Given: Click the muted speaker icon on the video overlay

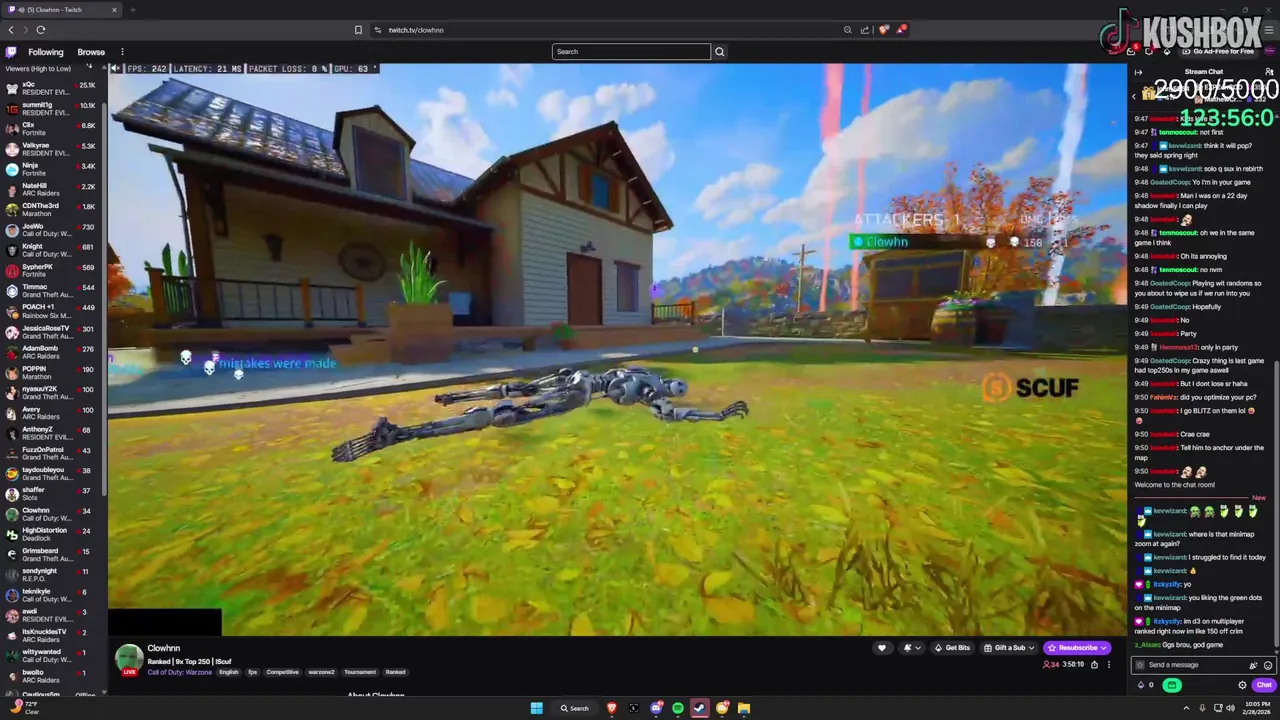Looking at the screenshot, I should 116,69.
